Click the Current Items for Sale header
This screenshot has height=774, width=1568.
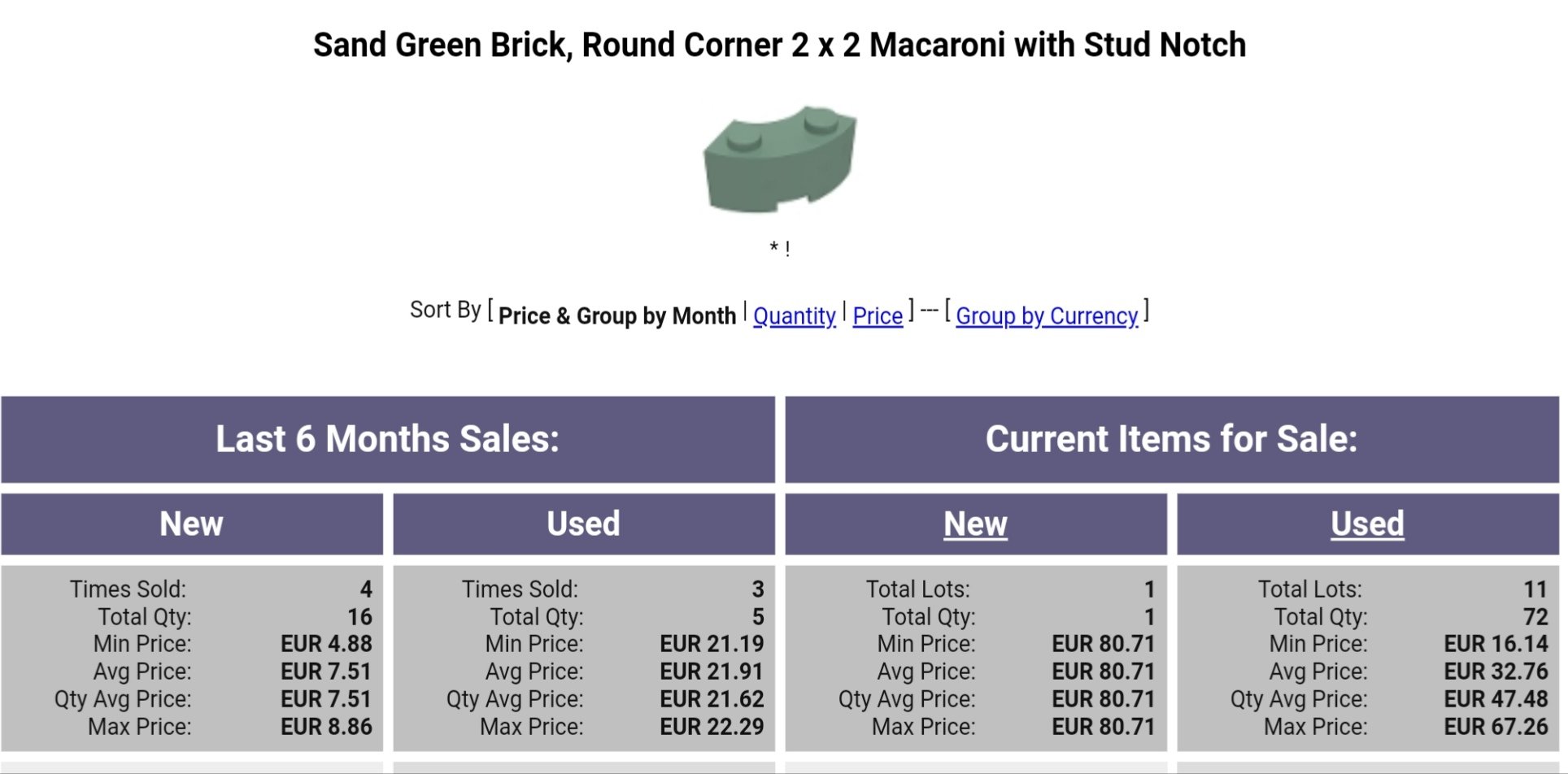1172,439
